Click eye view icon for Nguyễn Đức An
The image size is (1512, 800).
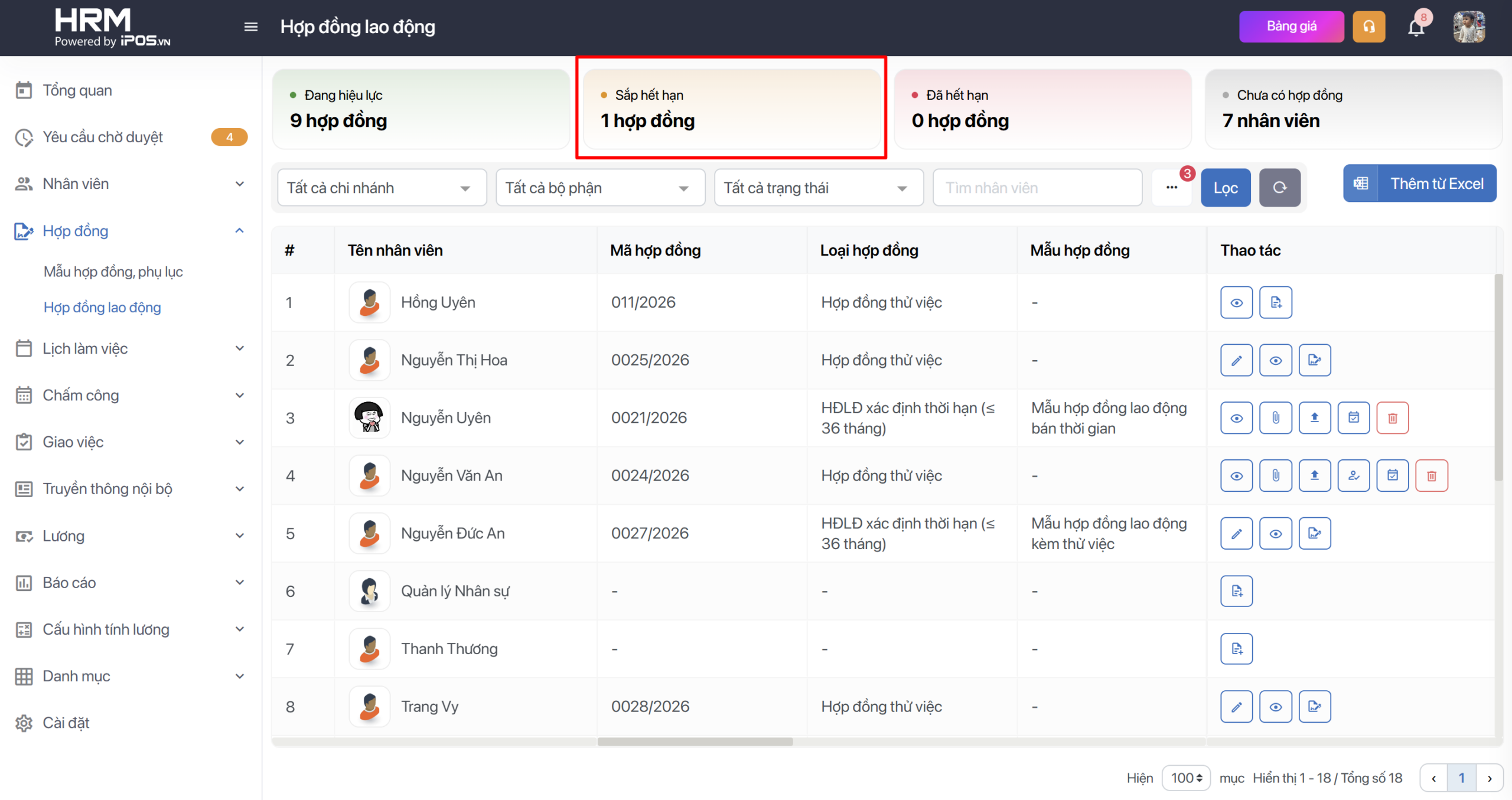click(1275, 534)
